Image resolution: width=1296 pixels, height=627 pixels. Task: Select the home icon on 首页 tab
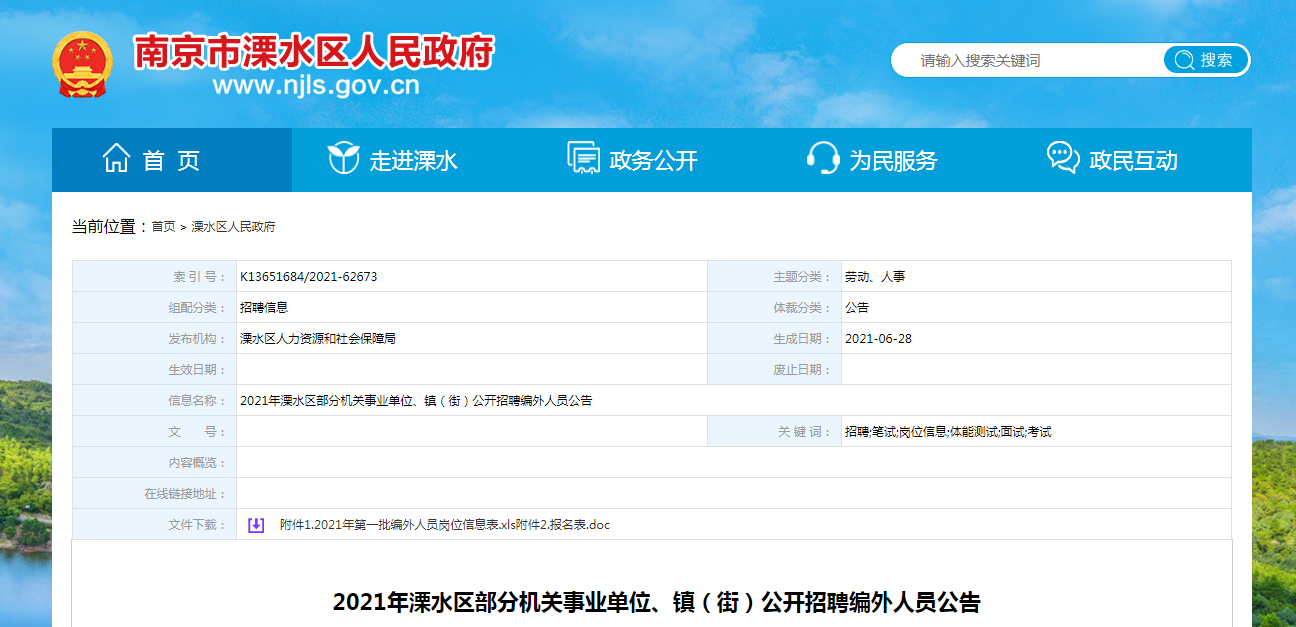click(x=119, y=156)
